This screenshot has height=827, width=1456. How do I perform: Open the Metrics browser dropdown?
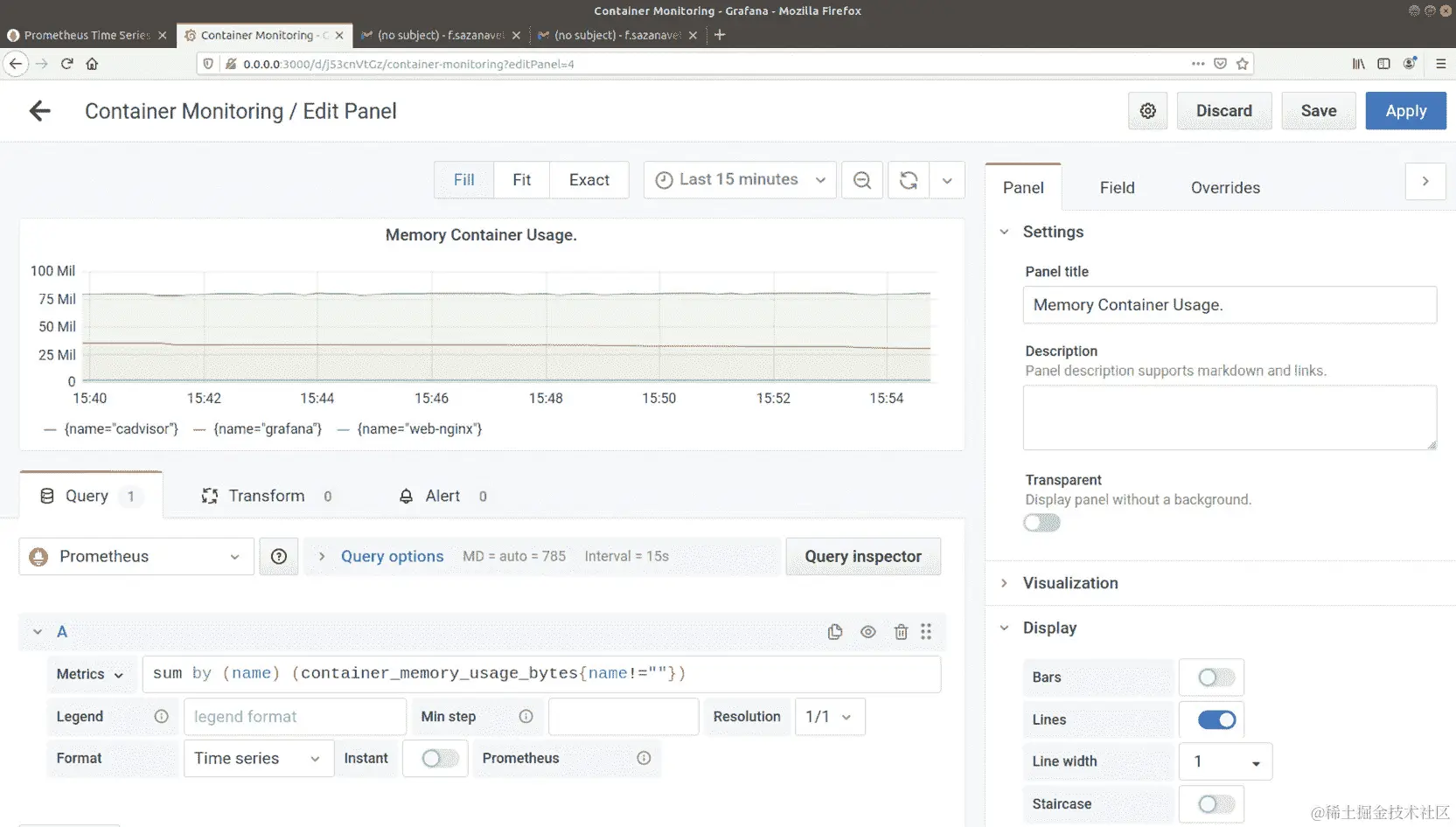tap(90, 675)
